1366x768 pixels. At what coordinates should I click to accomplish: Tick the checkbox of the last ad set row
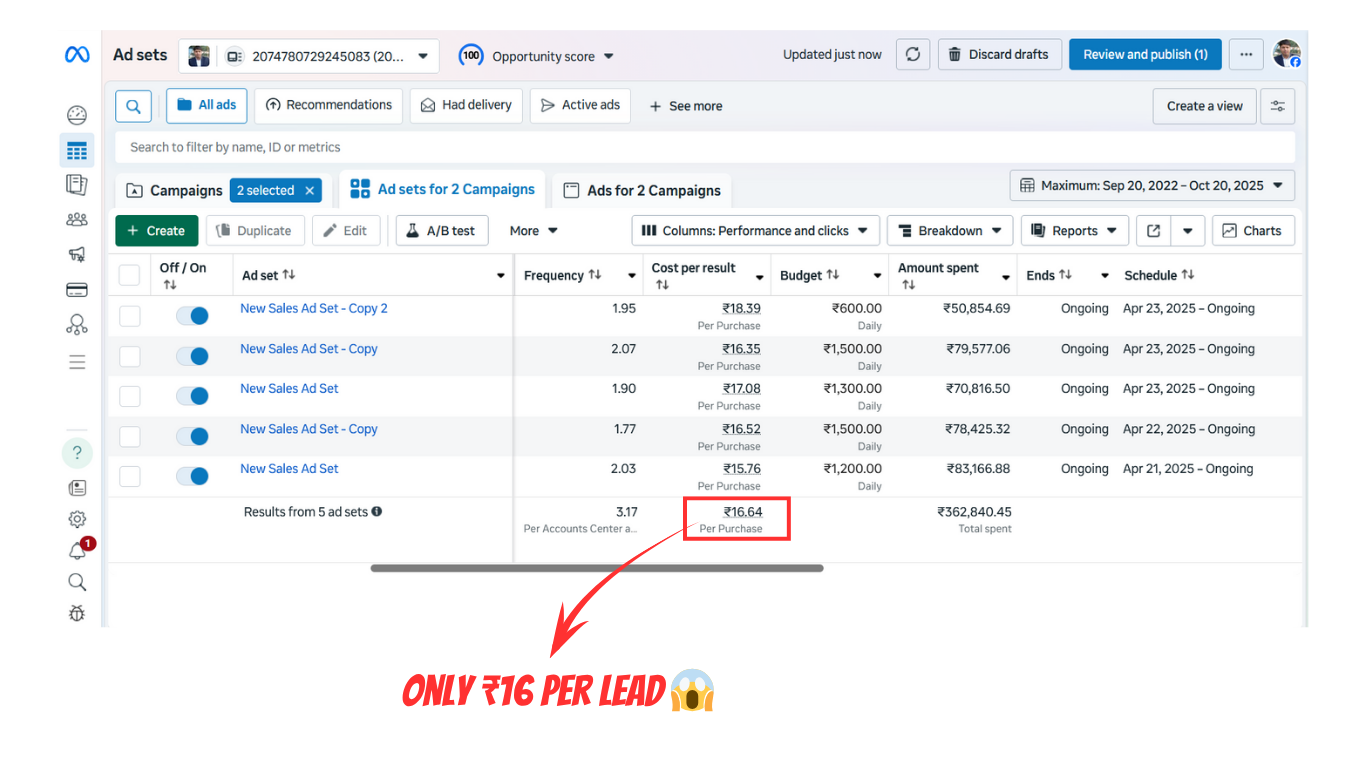[129, 477]
